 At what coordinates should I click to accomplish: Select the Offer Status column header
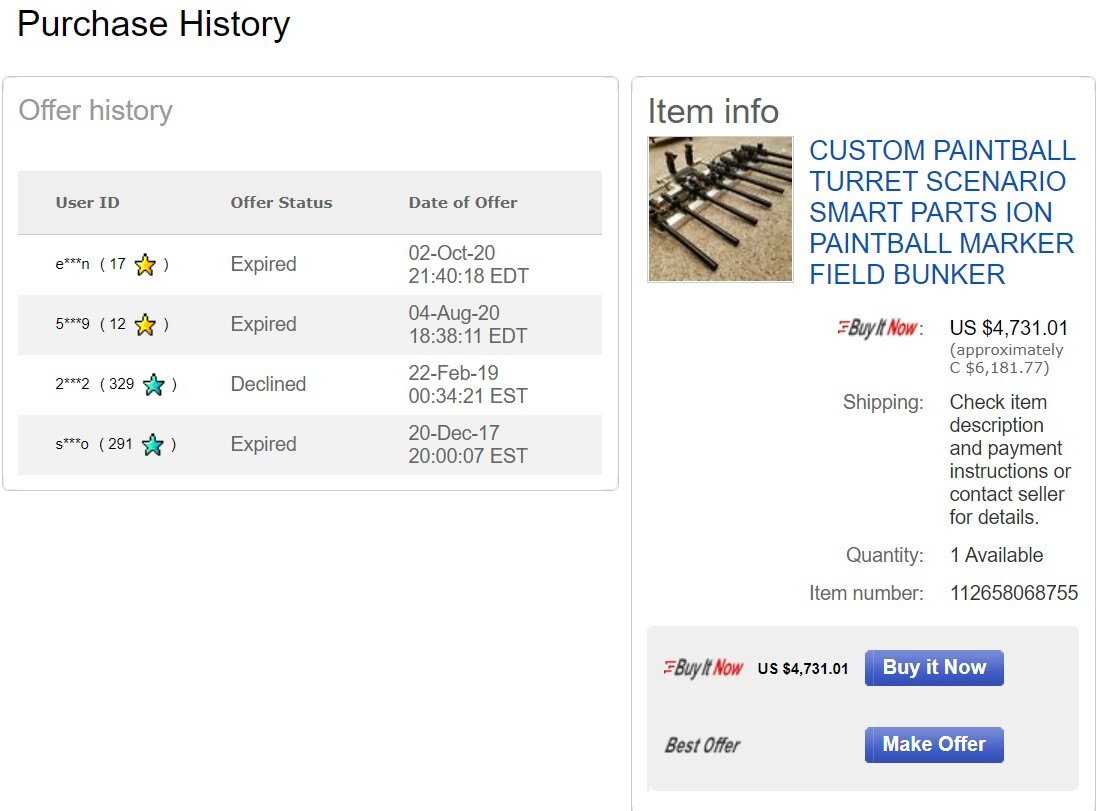tap(281, 202)
